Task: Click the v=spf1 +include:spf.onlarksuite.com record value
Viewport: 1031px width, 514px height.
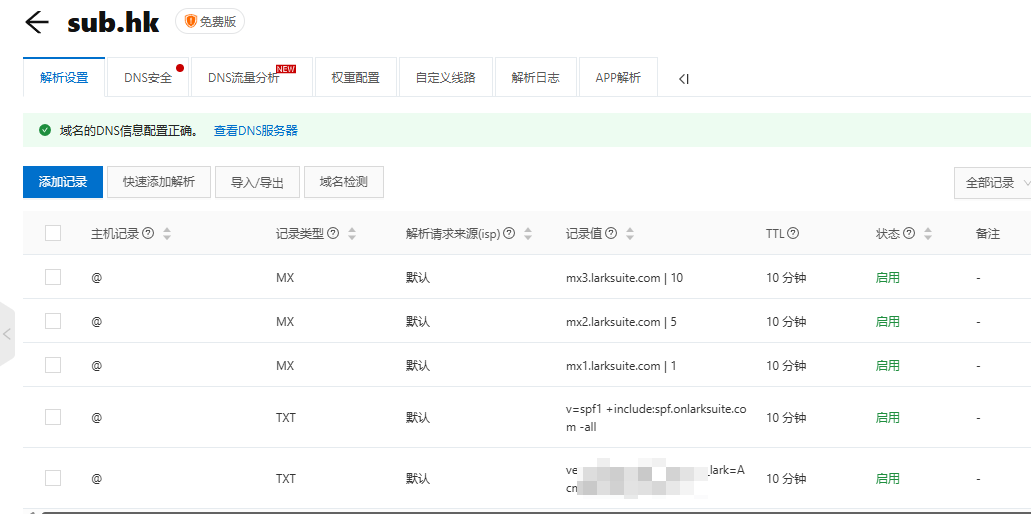Action: point(656,417)
